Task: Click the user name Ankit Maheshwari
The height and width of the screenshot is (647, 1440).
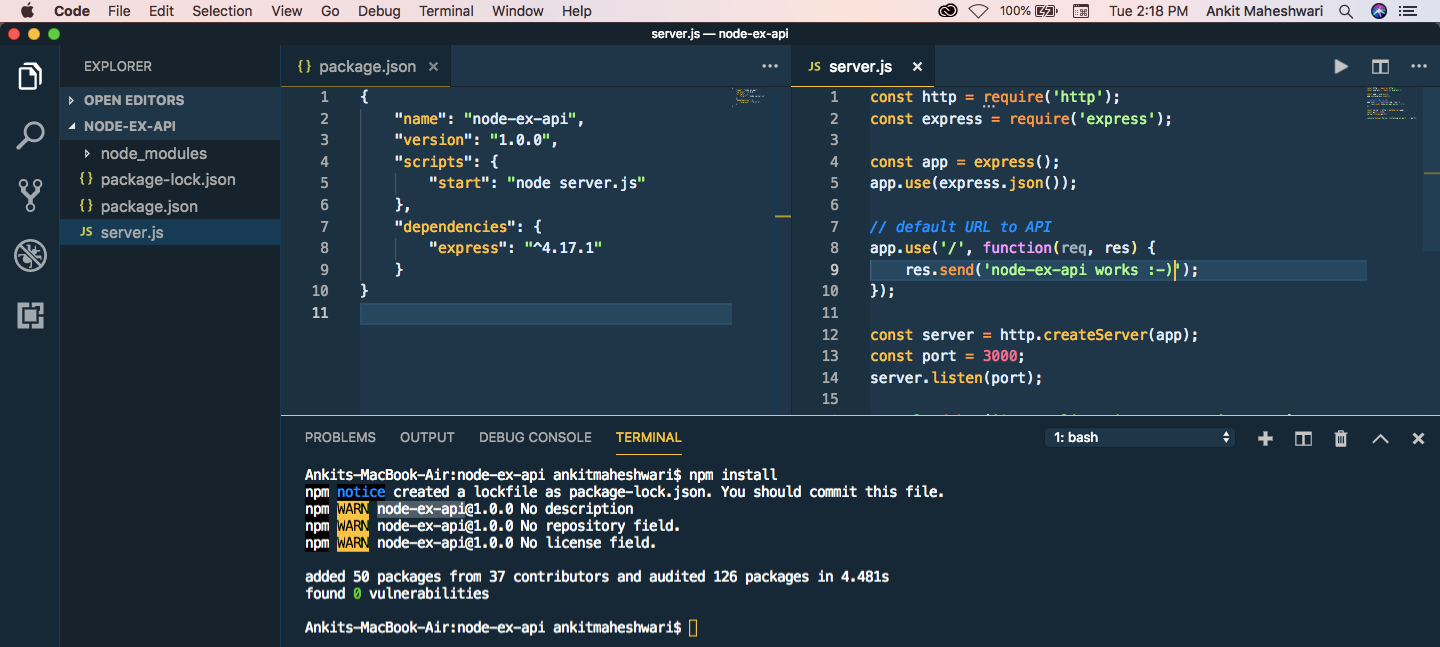Action: [x=1264, y=11]
